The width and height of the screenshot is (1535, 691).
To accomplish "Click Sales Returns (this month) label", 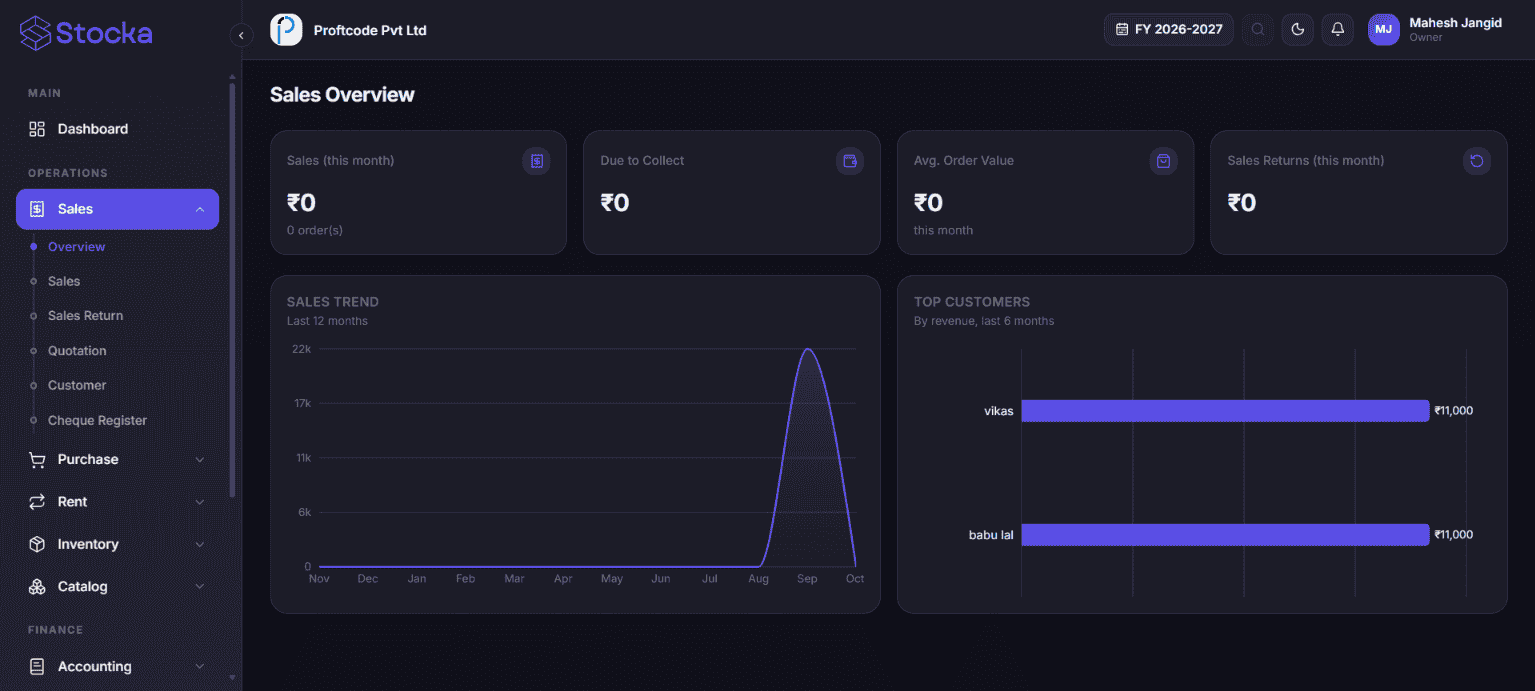I will 1306,161.
